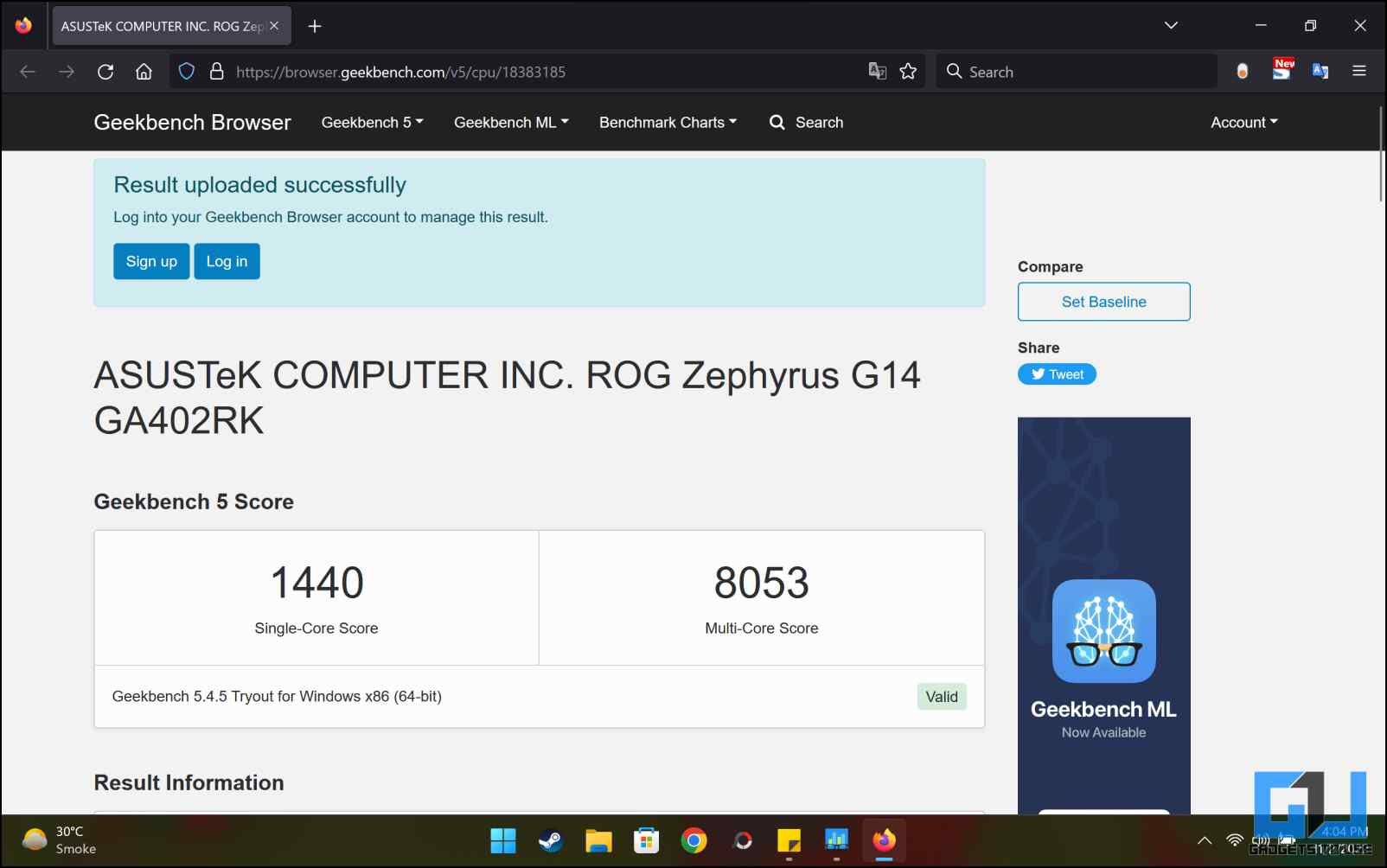Go forward to the next page
This screenshot has height=868, width=1387.
click(67, 72)
